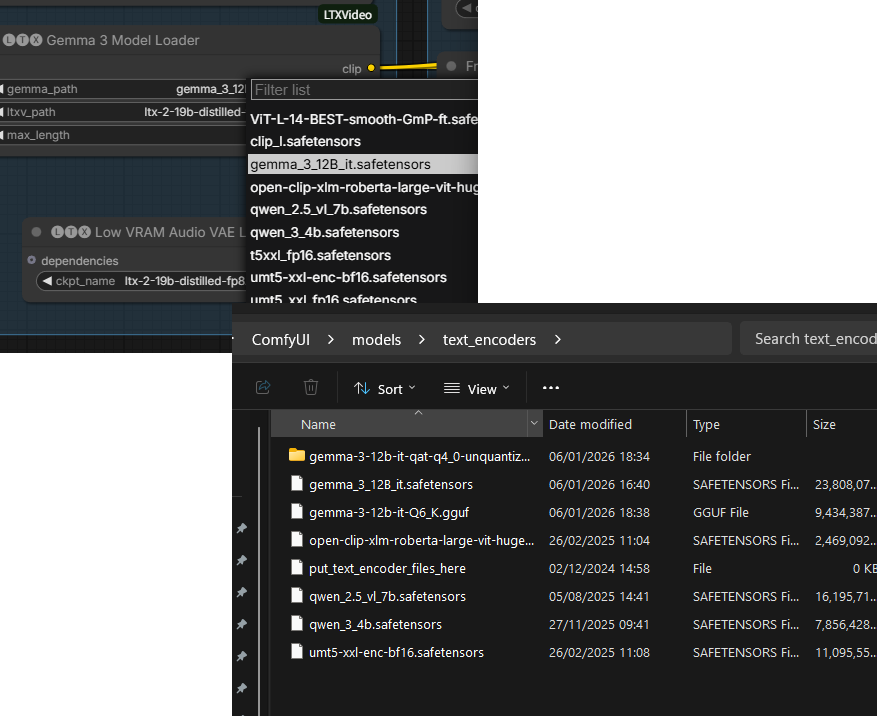Open the three-dot See more menu
The width and height of the screenshot is (886, 716).
click(551, 388)
